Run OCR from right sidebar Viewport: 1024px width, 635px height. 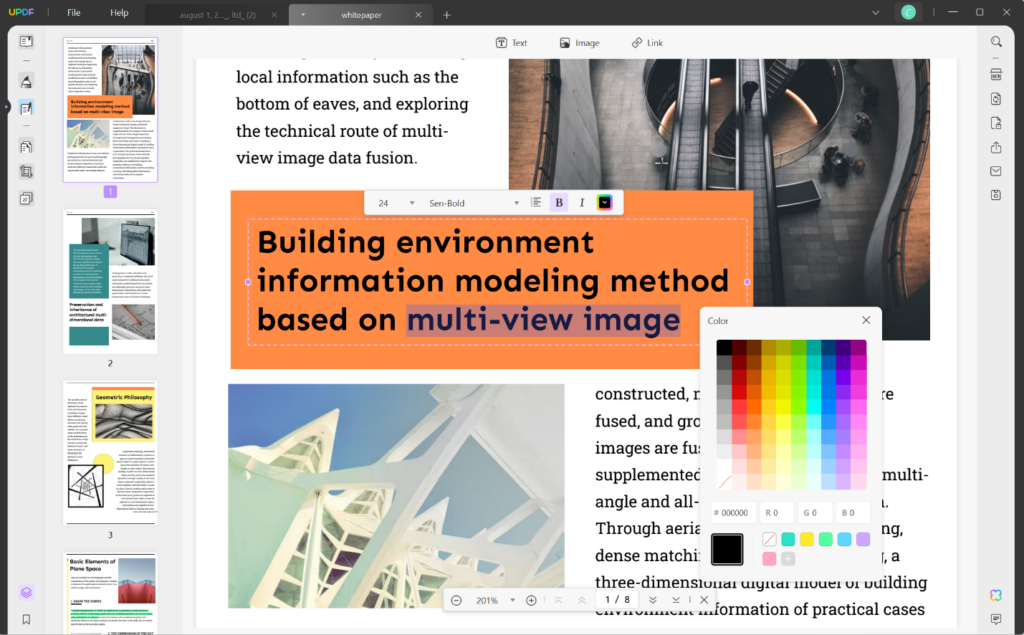click(x=996, y=74)
